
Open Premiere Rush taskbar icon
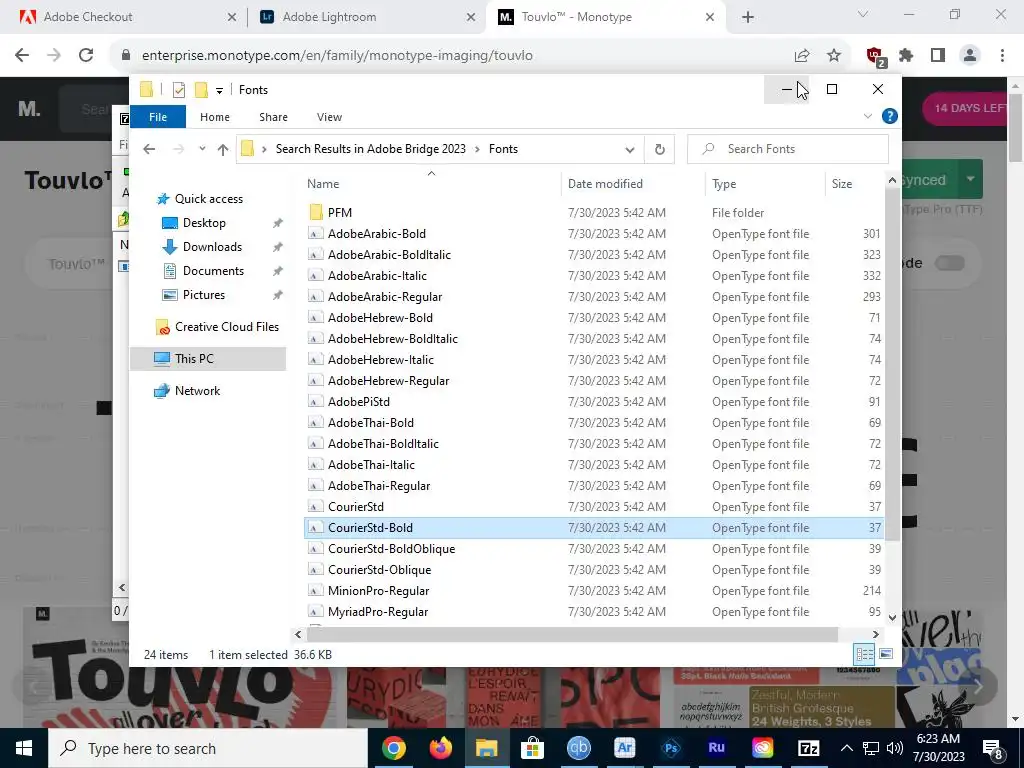tap(716, 748)
